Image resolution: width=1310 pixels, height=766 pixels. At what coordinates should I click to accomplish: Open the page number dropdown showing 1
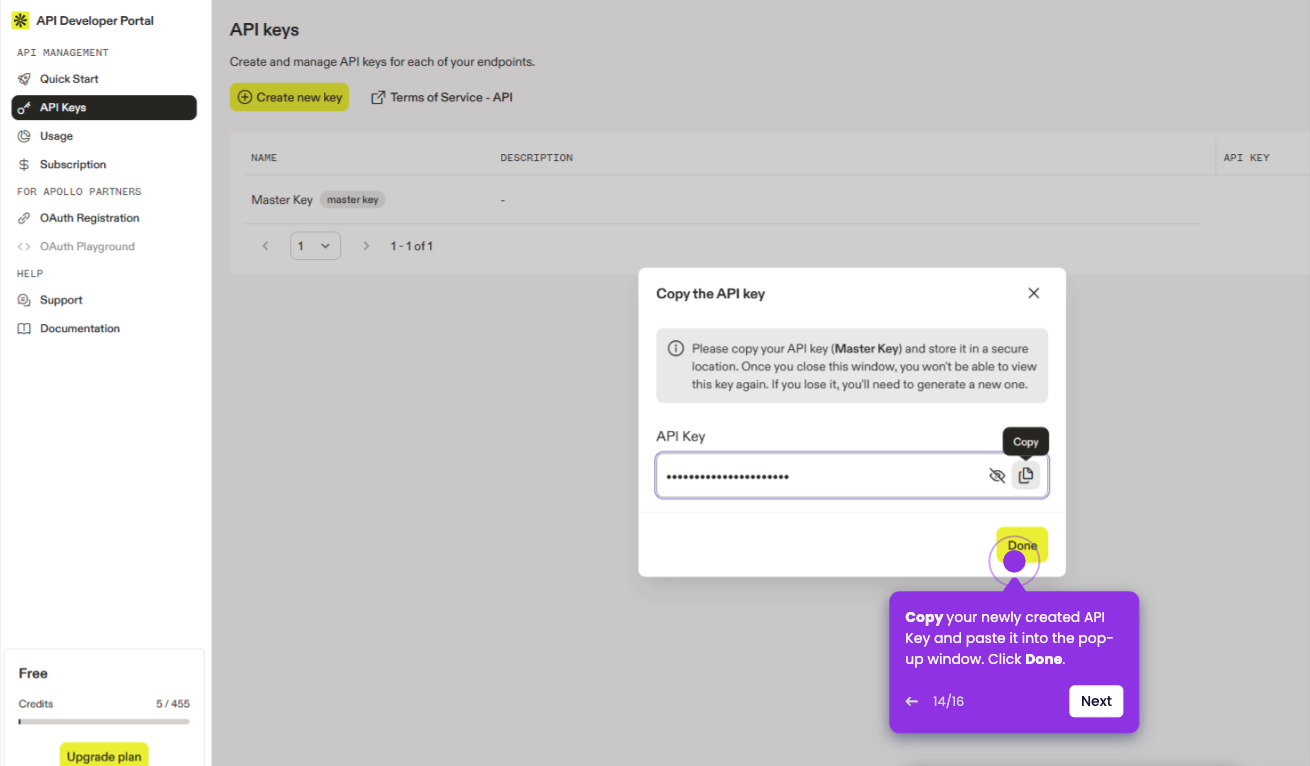315,246
